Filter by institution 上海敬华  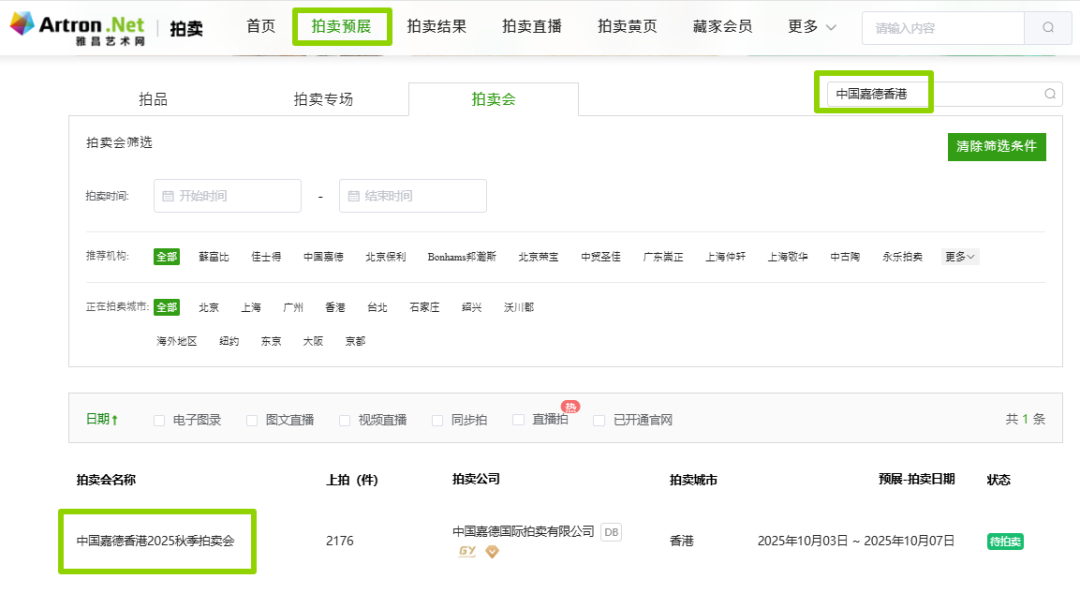point(788,257)
